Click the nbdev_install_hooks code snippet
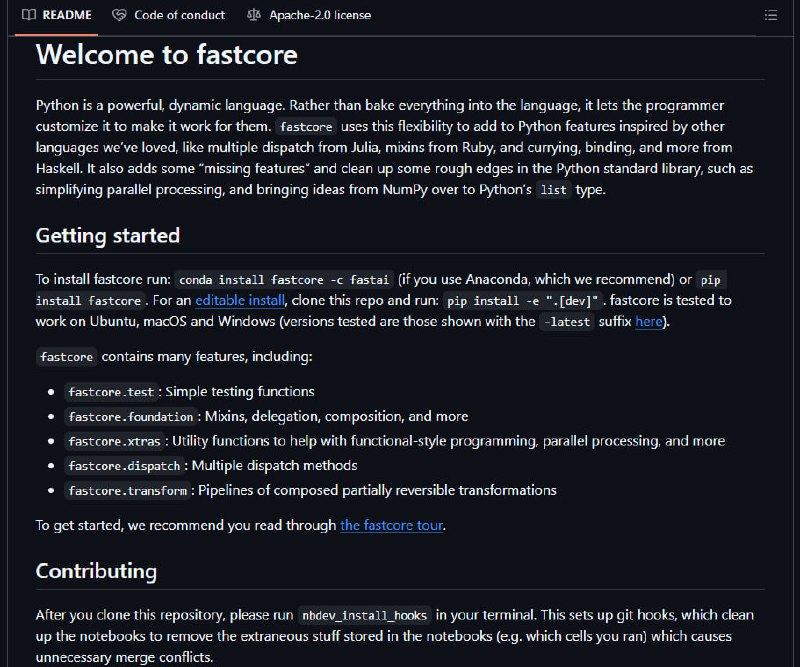Viewport: 800px width, 667px height. (x=365, y=615)
